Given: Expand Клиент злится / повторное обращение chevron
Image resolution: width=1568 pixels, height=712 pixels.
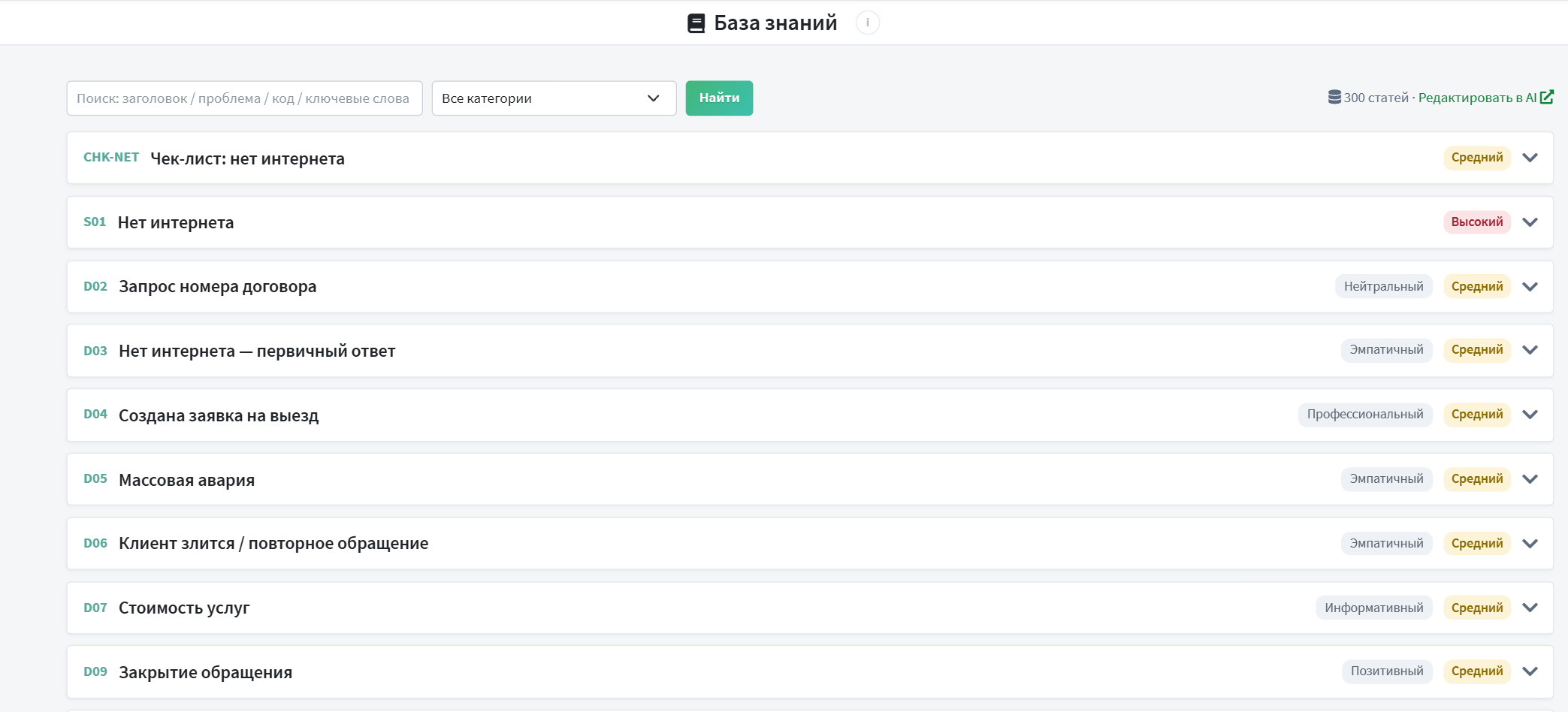Looking at the screenshot, I should coord(1530,544).
